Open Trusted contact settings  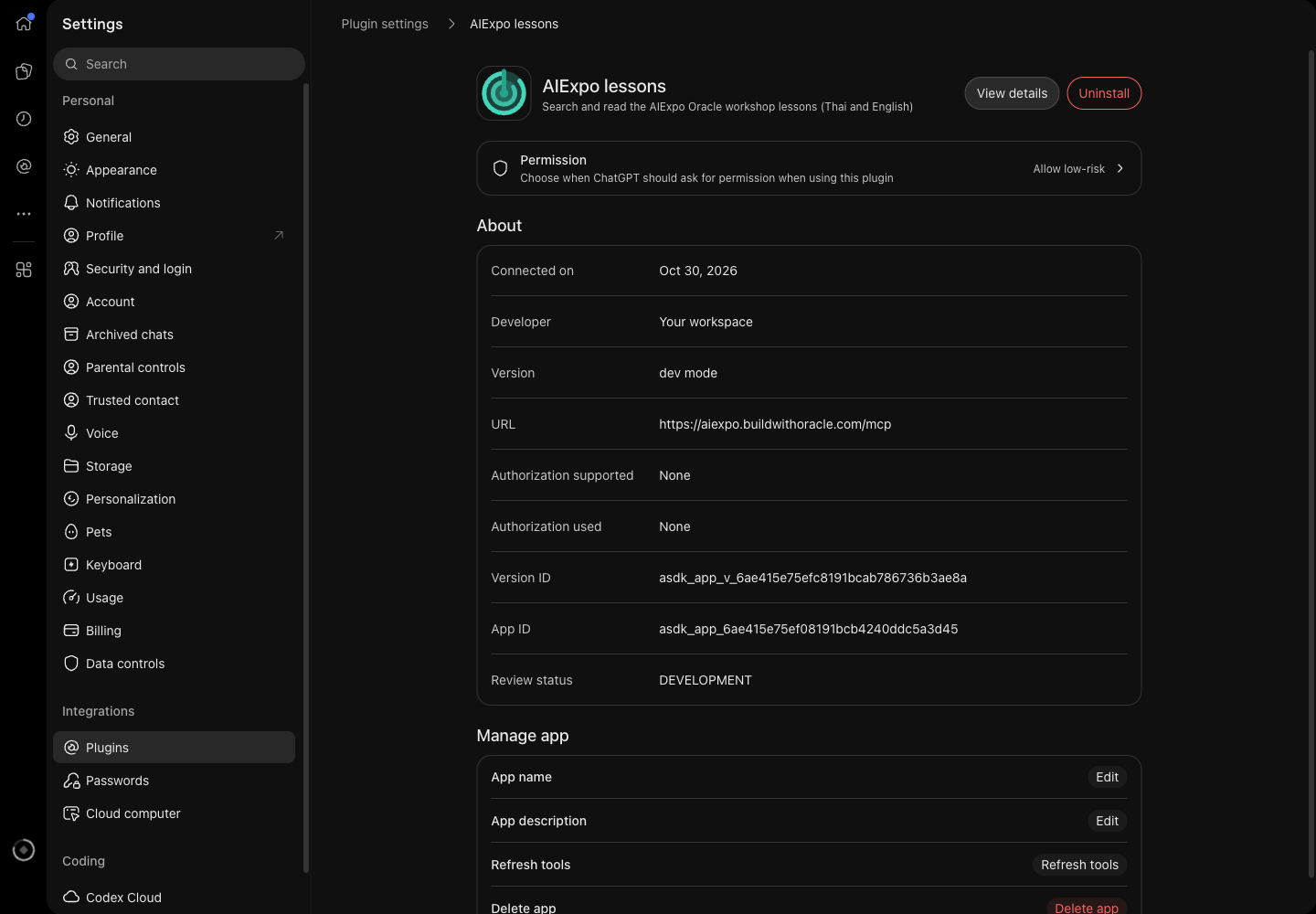tap(174, 400)
